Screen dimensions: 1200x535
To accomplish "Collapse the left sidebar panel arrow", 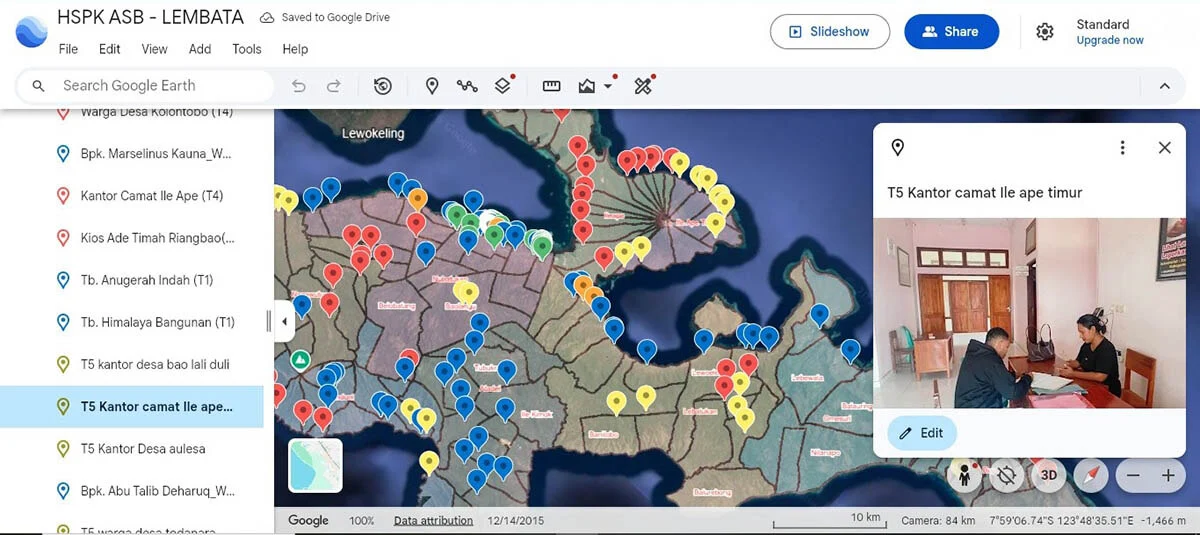I will click(x=284, y=322).
